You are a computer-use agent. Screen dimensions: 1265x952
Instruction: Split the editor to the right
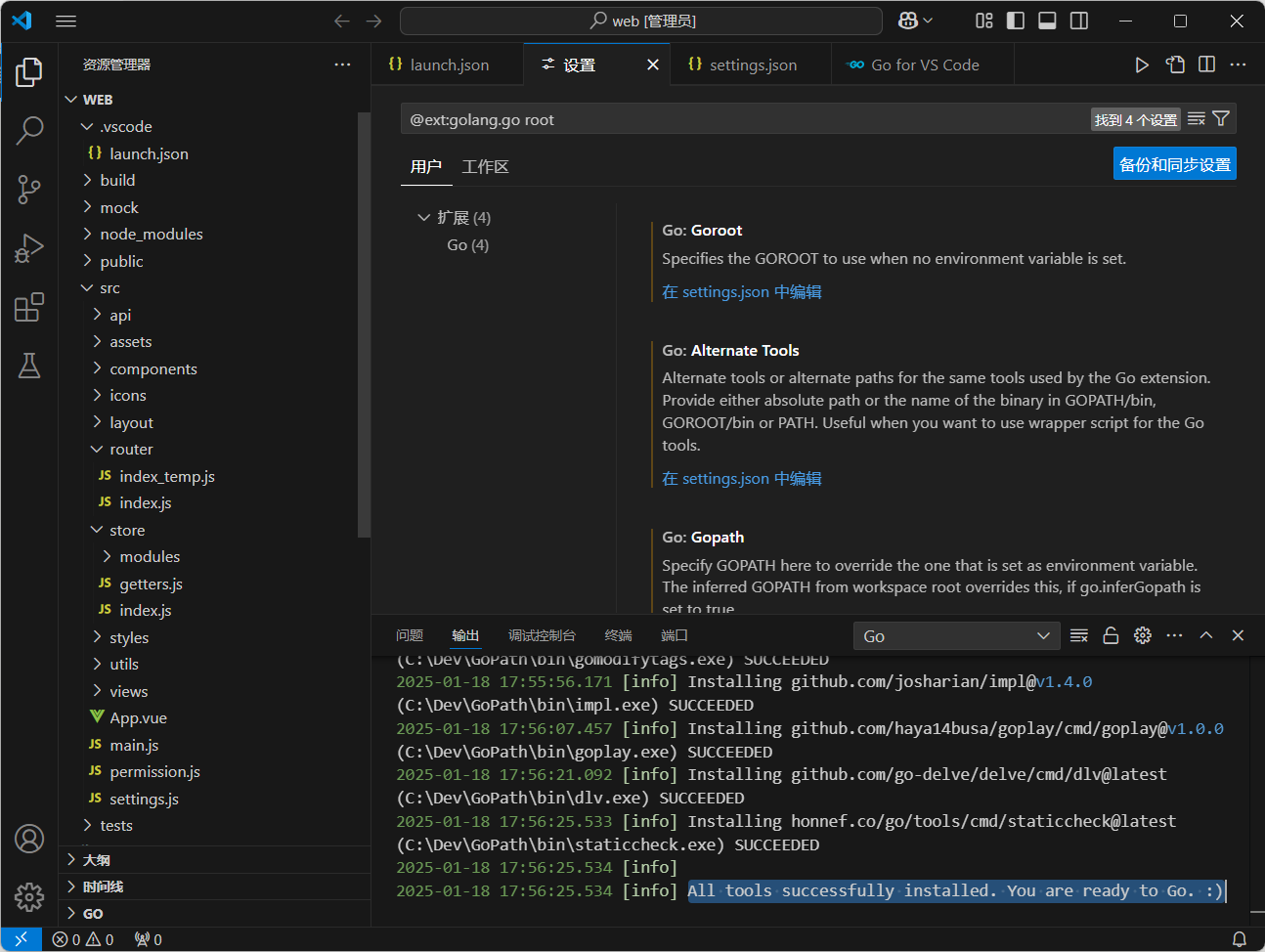click(1207, 65)
